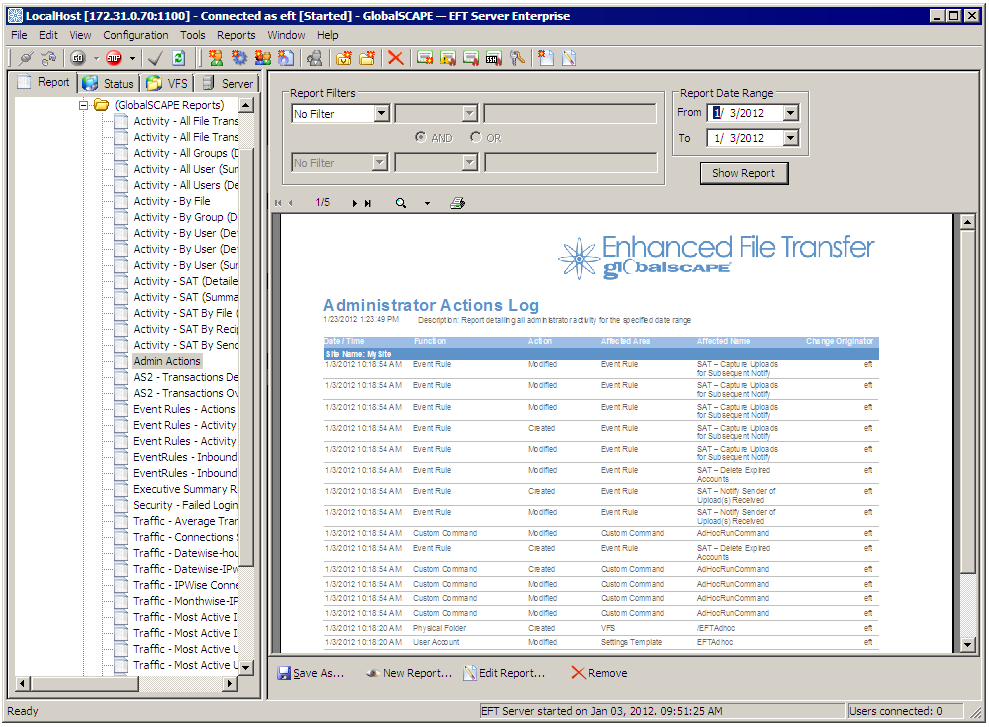Switch to the Report tab
Viewport: 989px width, 727px height.
(44, 82)
